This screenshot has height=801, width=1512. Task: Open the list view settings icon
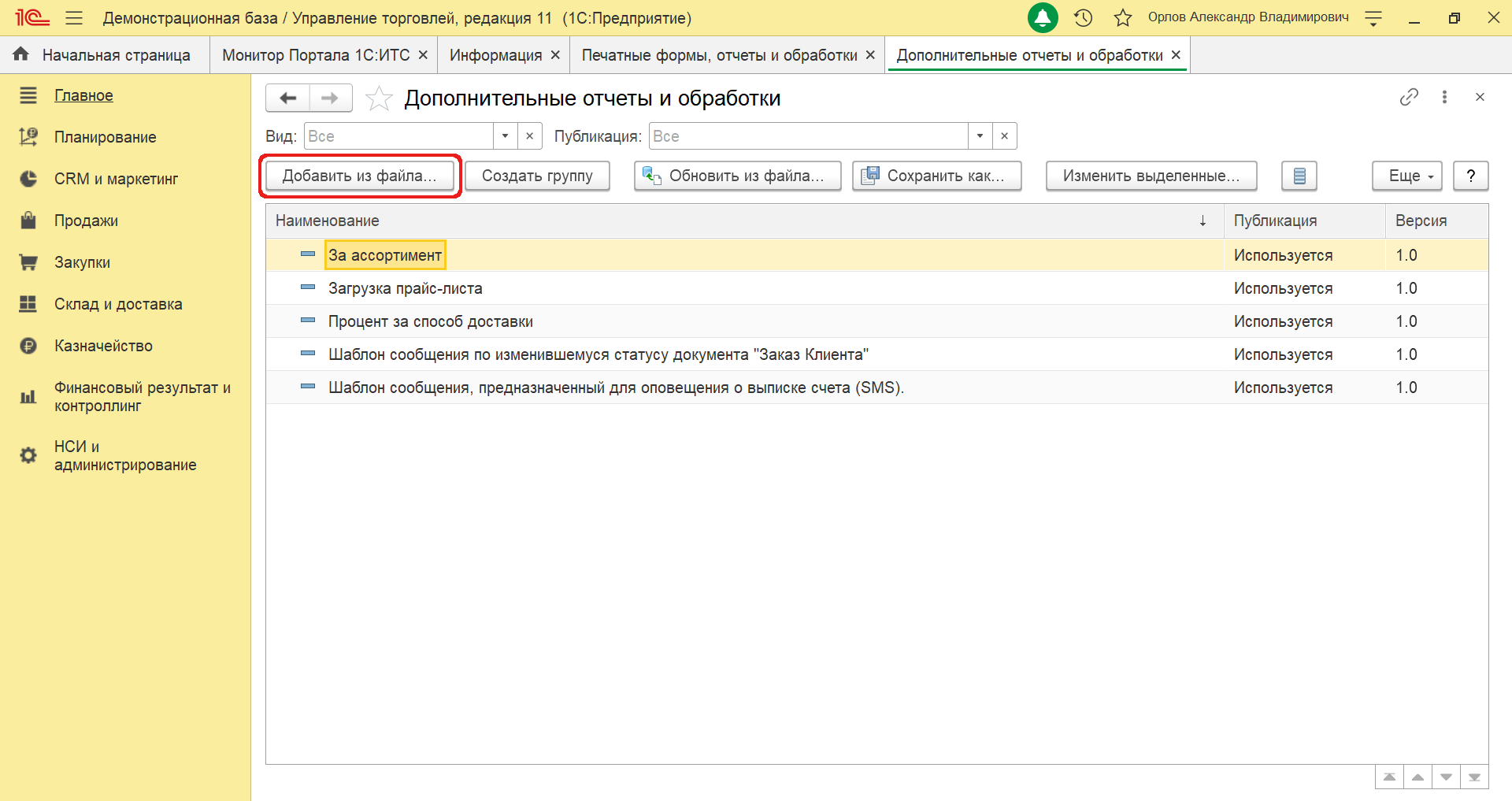1299,176
